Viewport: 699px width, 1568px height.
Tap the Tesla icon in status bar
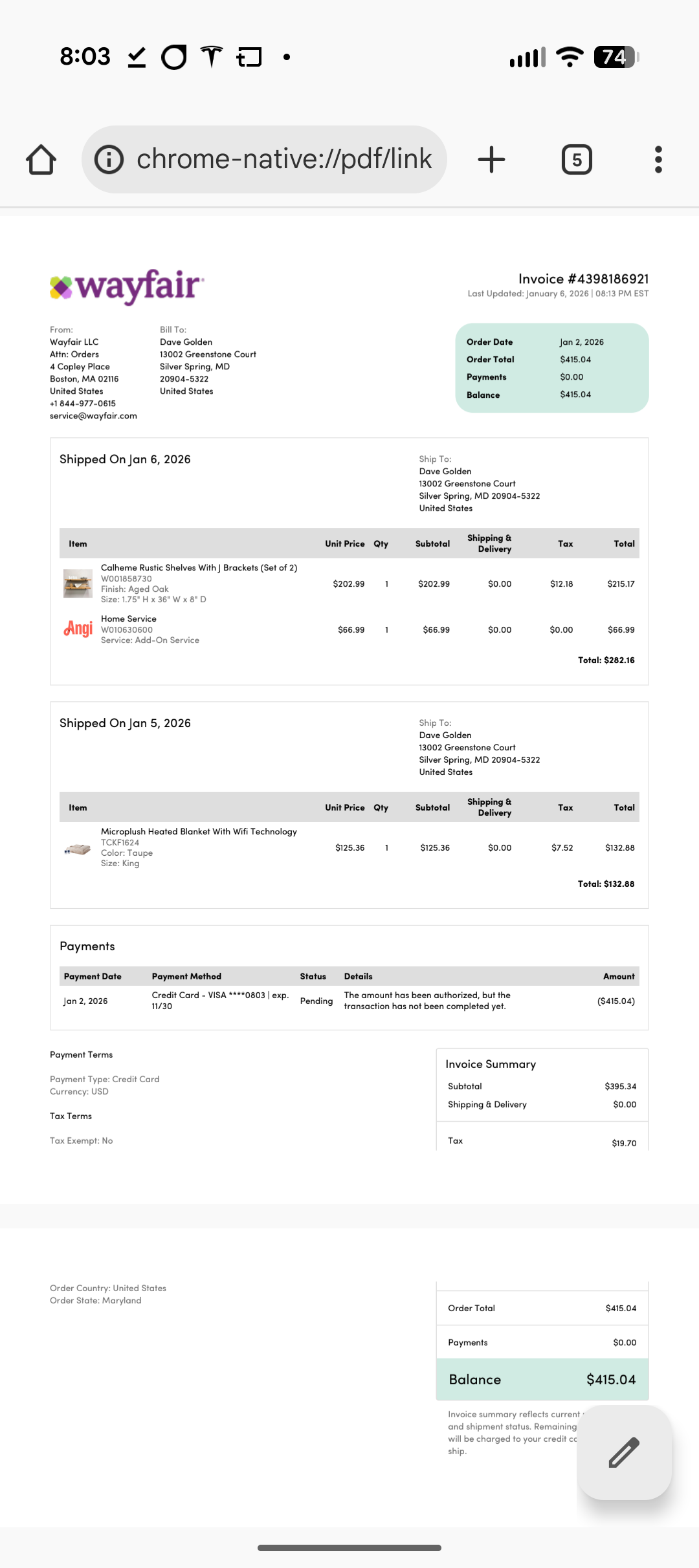[212, 57]
